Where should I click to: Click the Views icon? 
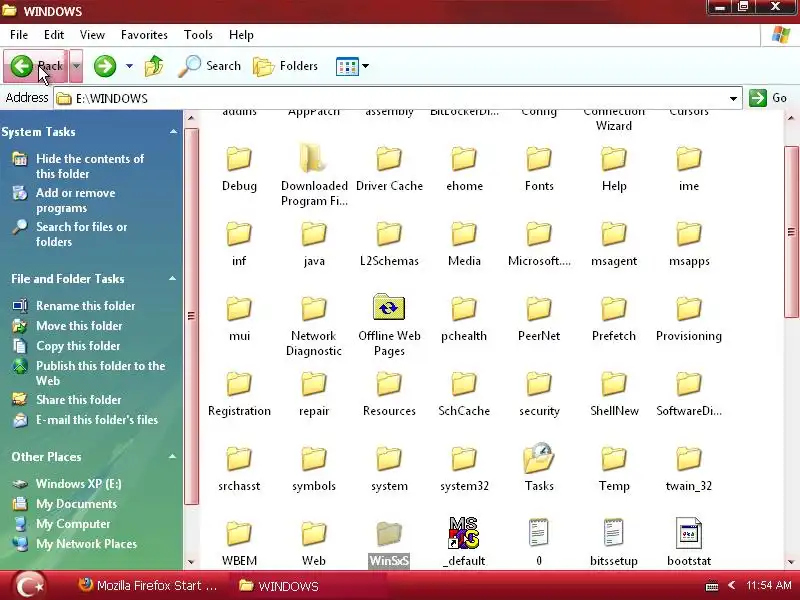(x=347, y=66)
